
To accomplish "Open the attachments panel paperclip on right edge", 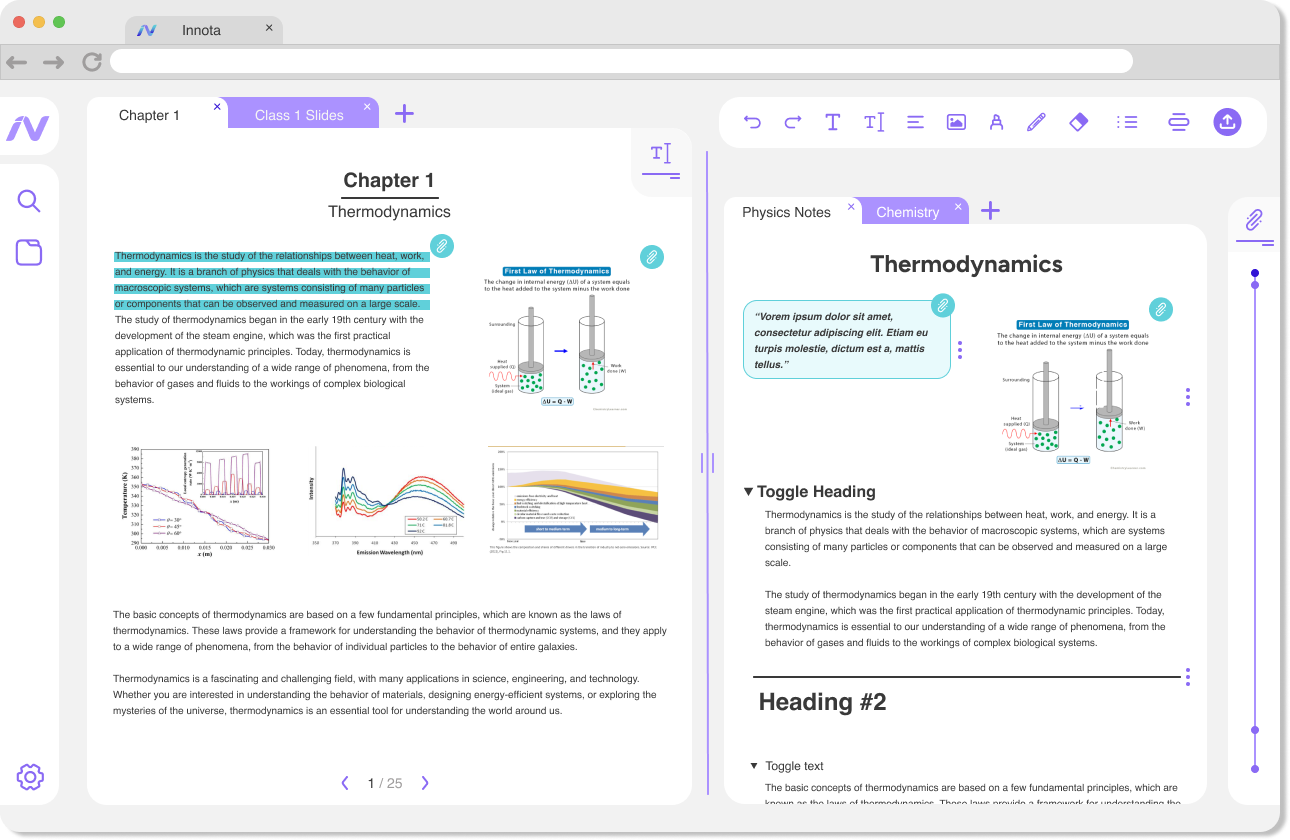I will pyautogui.click(x=1254, y=219).
